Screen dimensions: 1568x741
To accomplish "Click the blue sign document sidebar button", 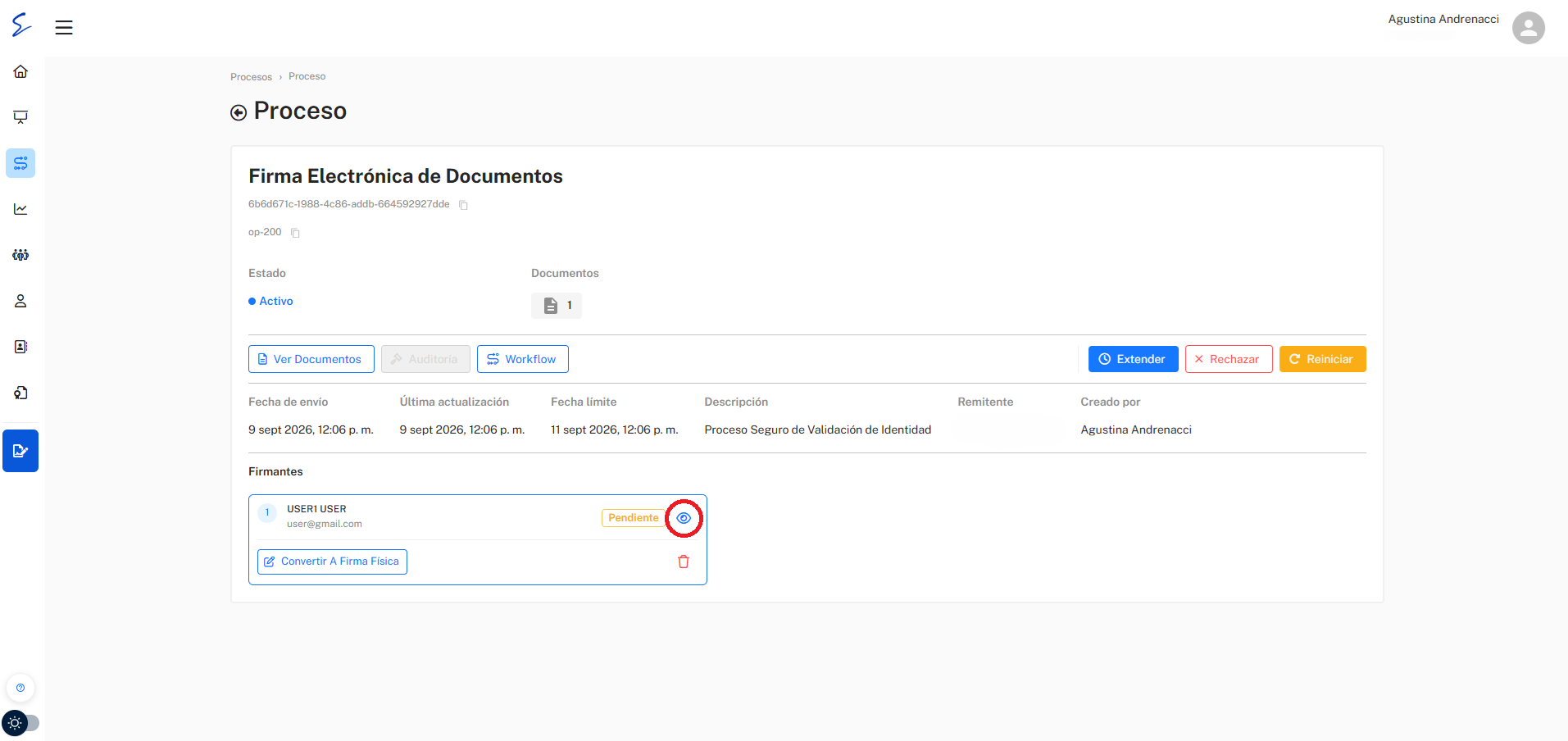I will tap(20, 451).
